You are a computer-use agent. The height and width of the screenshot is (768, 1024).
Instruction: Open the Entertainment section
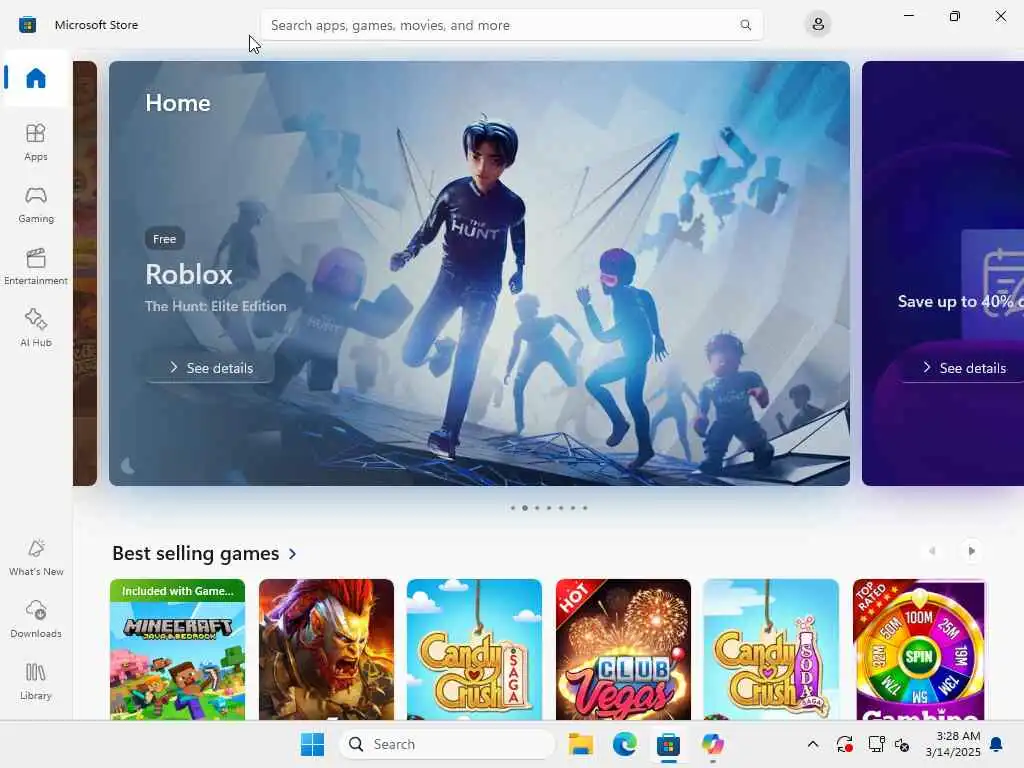tap(36, 266)
